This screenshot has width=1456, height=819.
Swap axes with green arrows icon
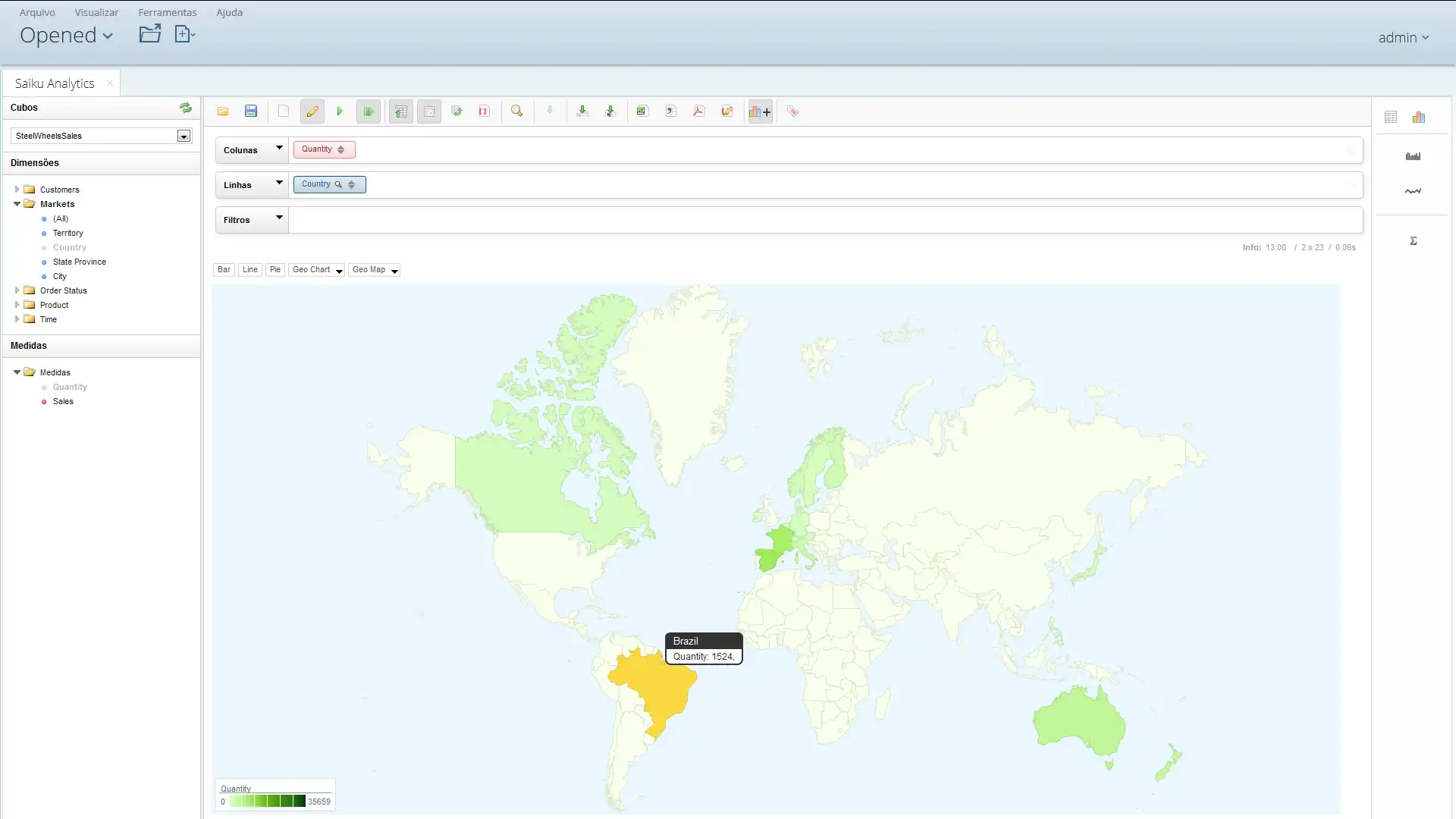(457, 111)
